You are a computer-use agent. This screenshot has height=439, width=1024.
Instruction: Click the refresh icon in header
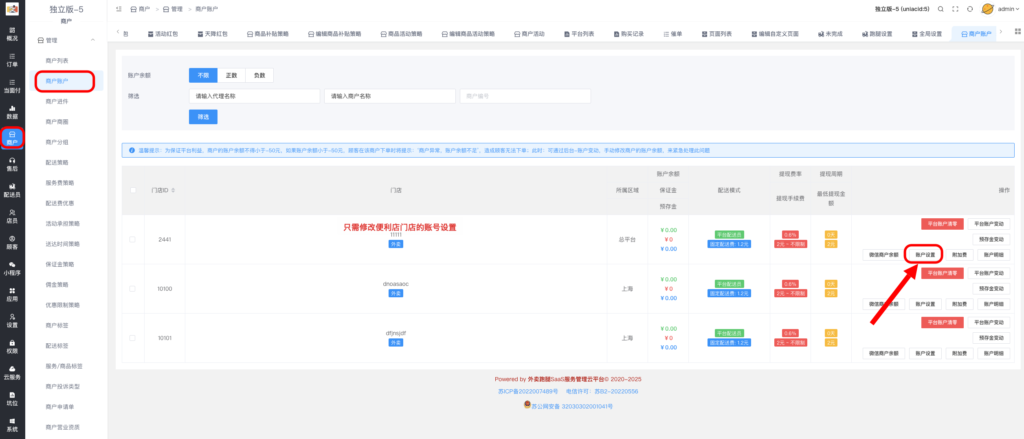[970, 9]
